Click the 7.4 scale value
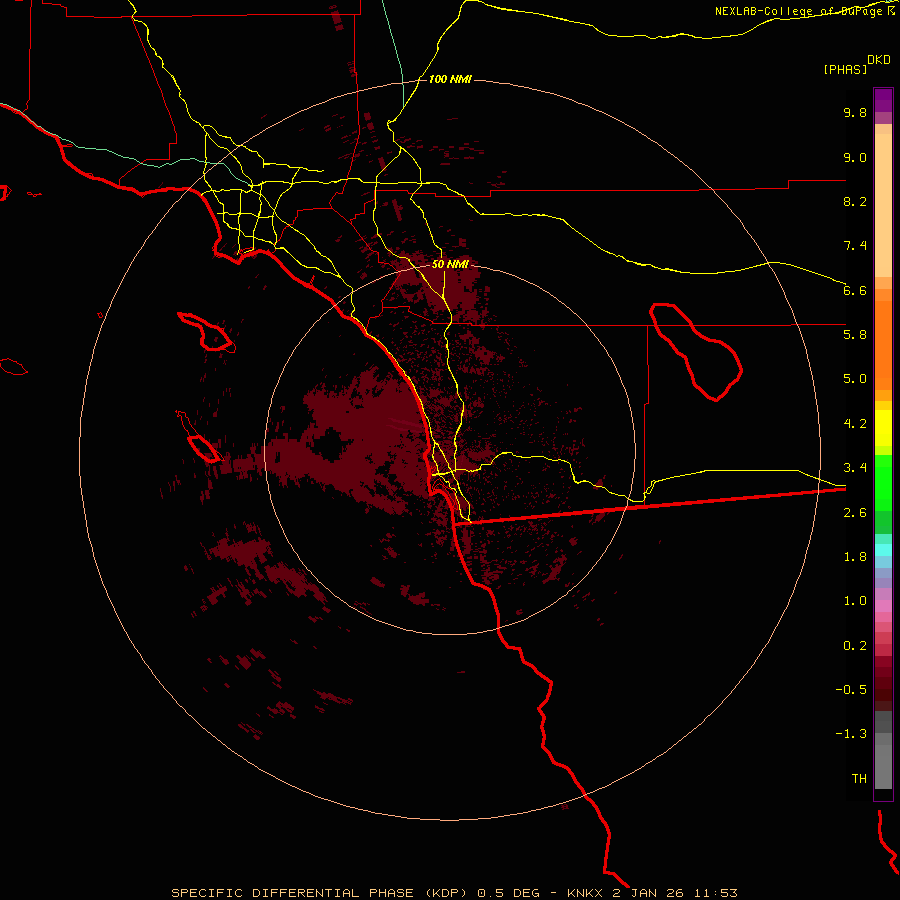 [855, 246]
